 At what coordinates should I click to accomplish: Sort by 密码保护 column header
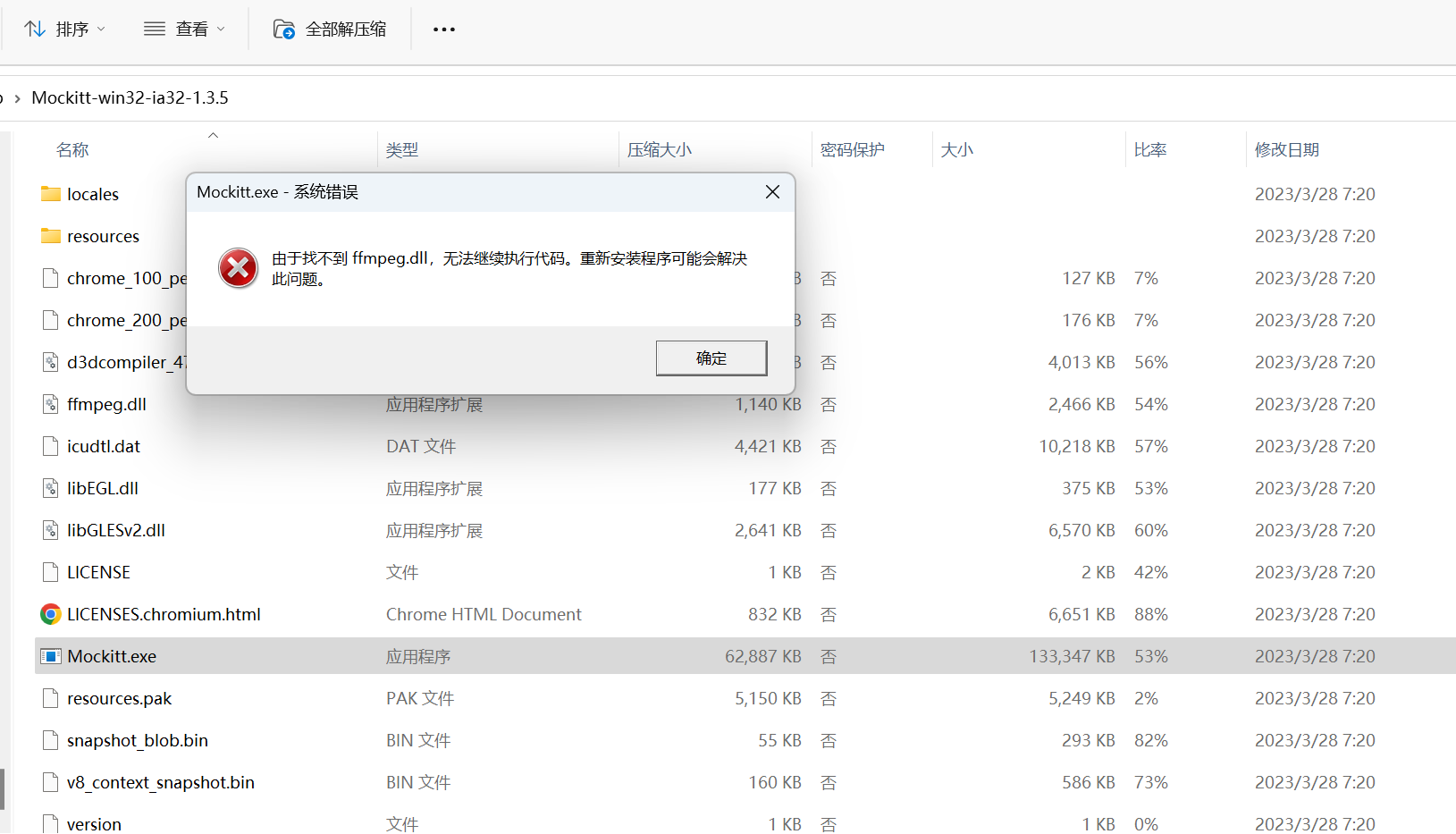pyautogui.click(x=853, y=150)
